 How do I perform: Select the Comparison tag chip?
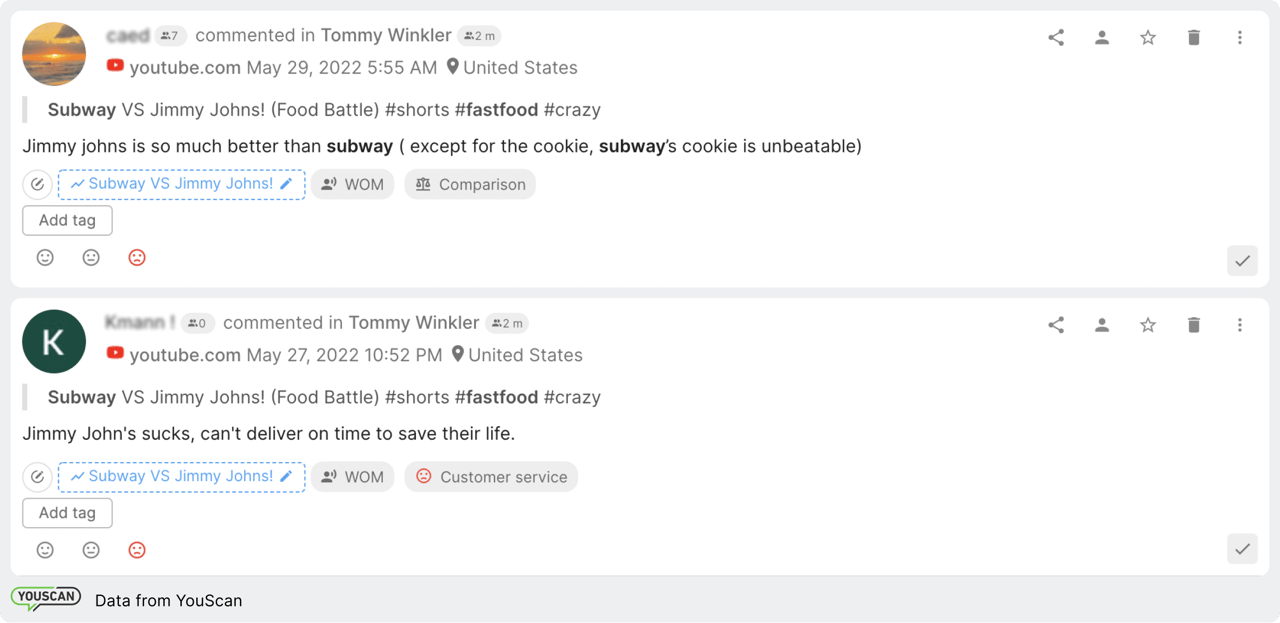pyautogui.click(x=470, y=185)
